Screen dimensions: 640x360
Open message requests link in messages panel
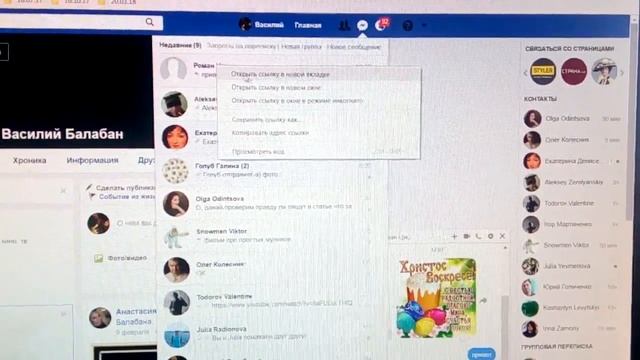241,46
